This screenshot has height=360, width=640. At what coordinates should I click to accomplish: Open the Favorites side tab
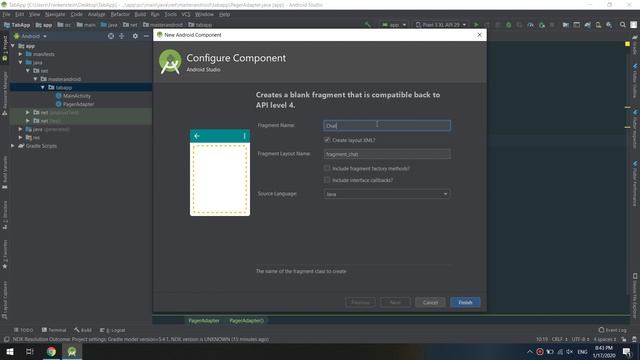coord(4,254)
